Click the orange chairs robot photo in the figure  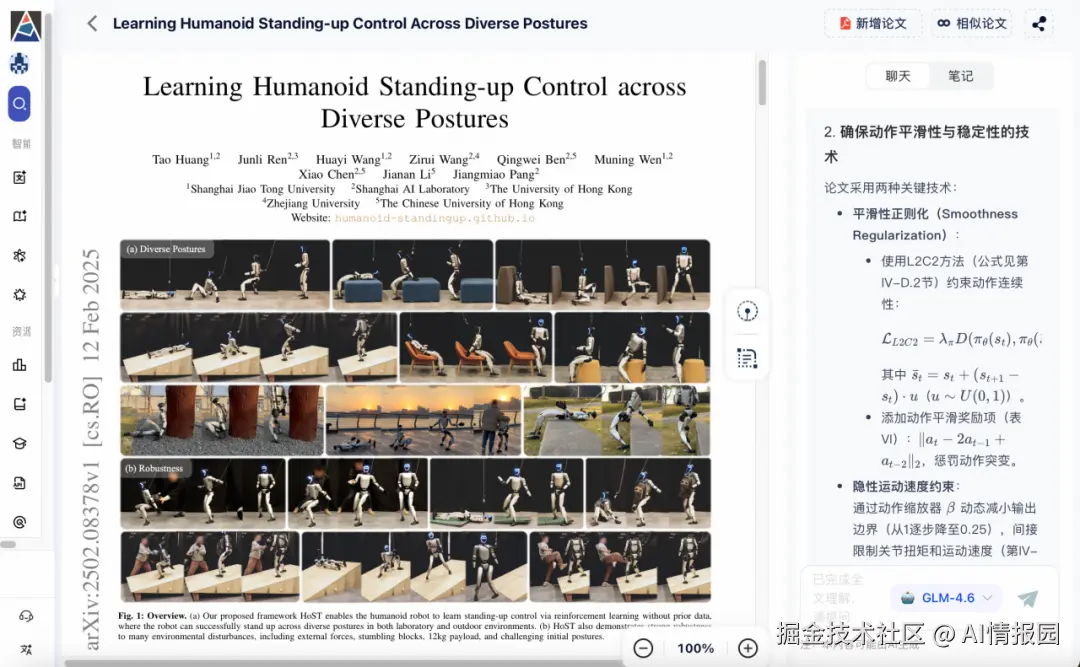click(476, 347)
